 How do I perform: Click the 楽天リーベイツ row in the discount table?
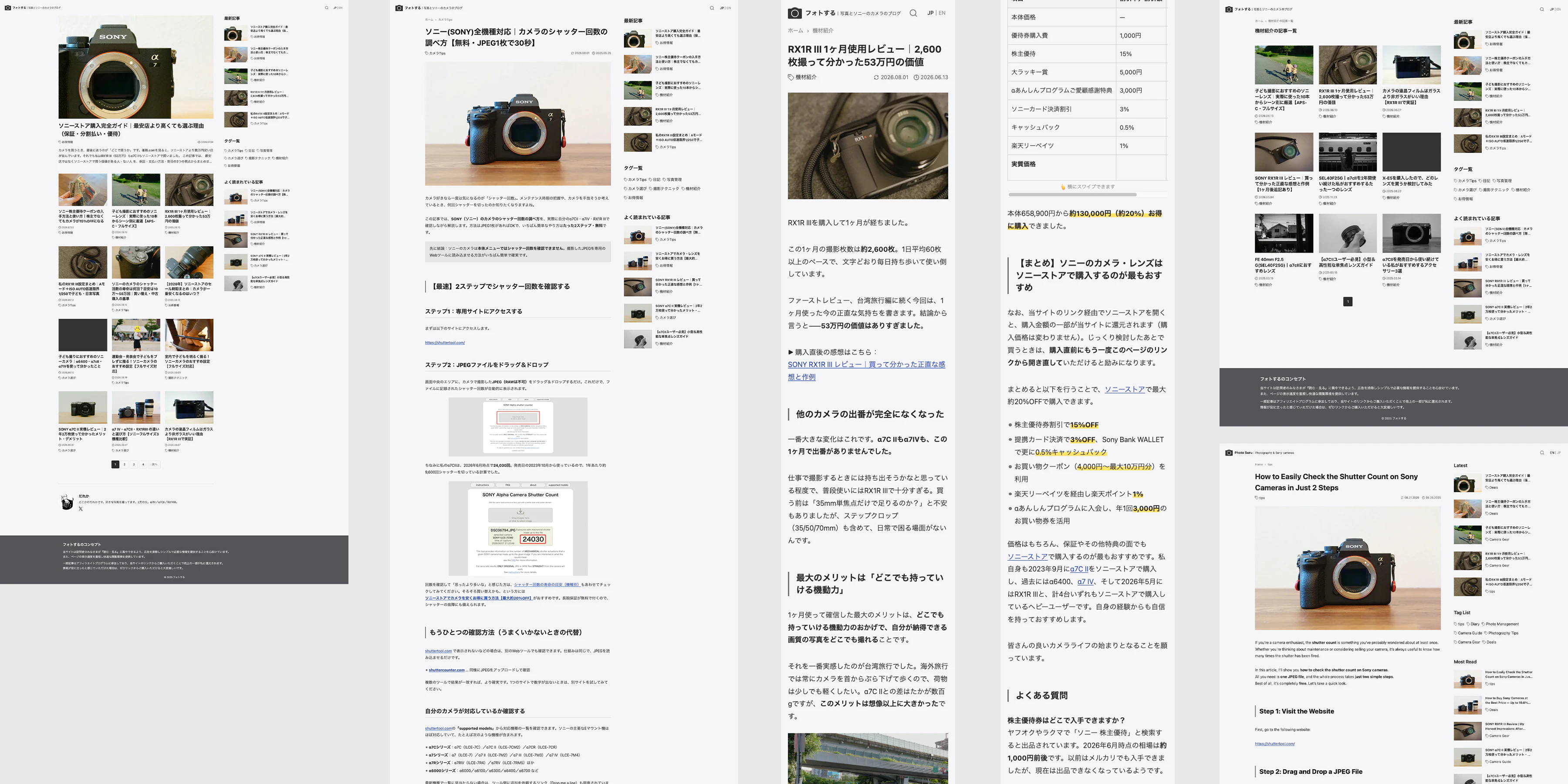[x=1087, y=145]
